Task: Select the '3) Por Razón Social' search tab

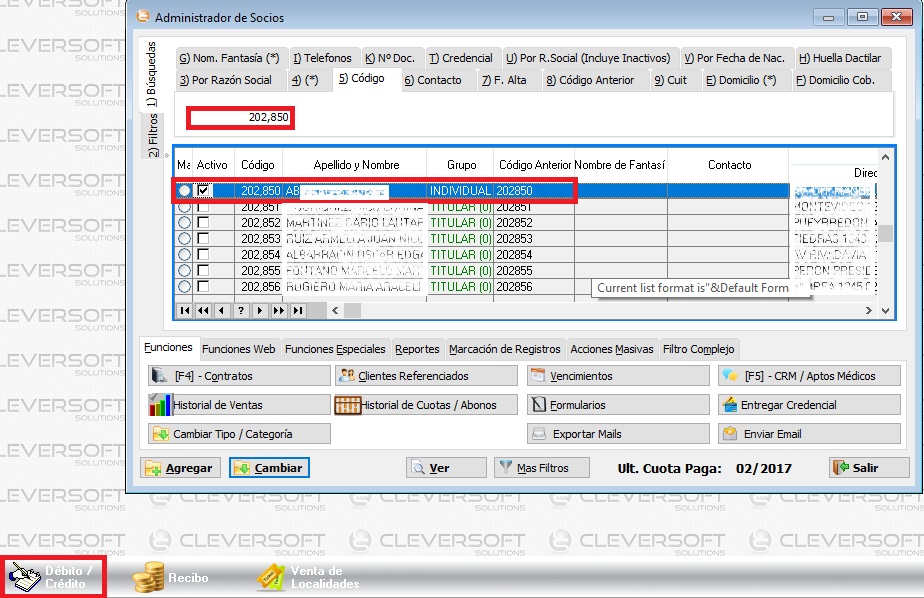Action: tap(226, 80)
